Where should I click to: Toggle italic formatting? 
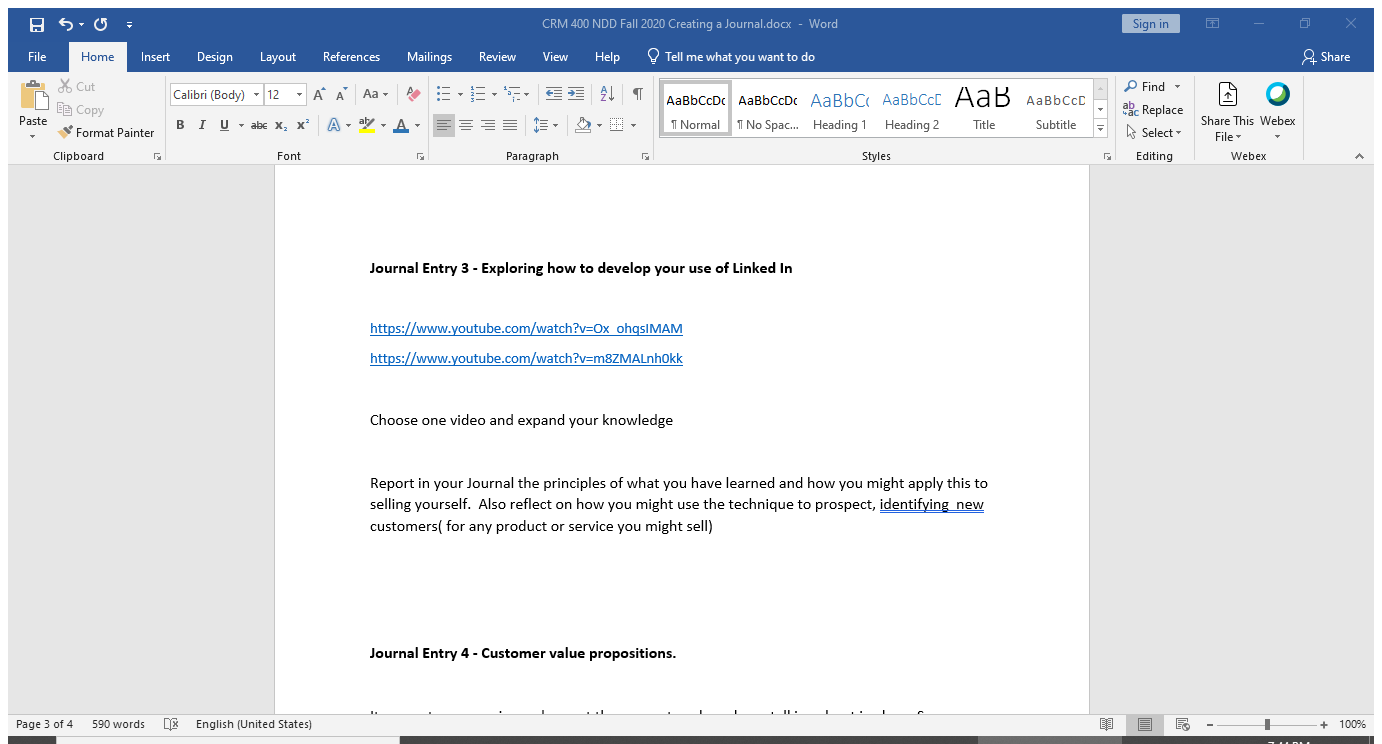[202, 125]
